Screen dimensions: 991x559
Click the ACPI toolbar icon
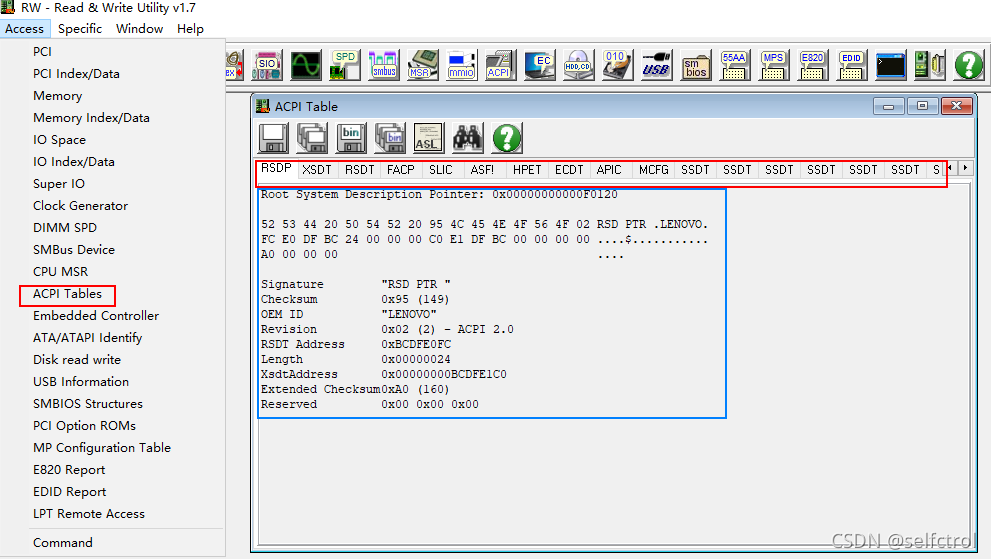(x=501, y=65)
